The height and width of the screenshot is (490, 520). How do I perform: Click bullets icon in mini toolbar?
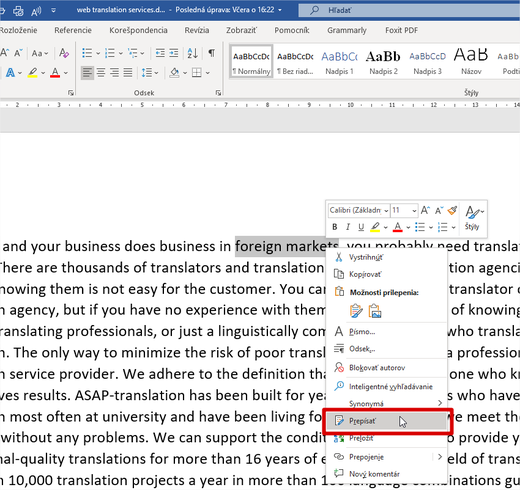(x=420, y=227)
